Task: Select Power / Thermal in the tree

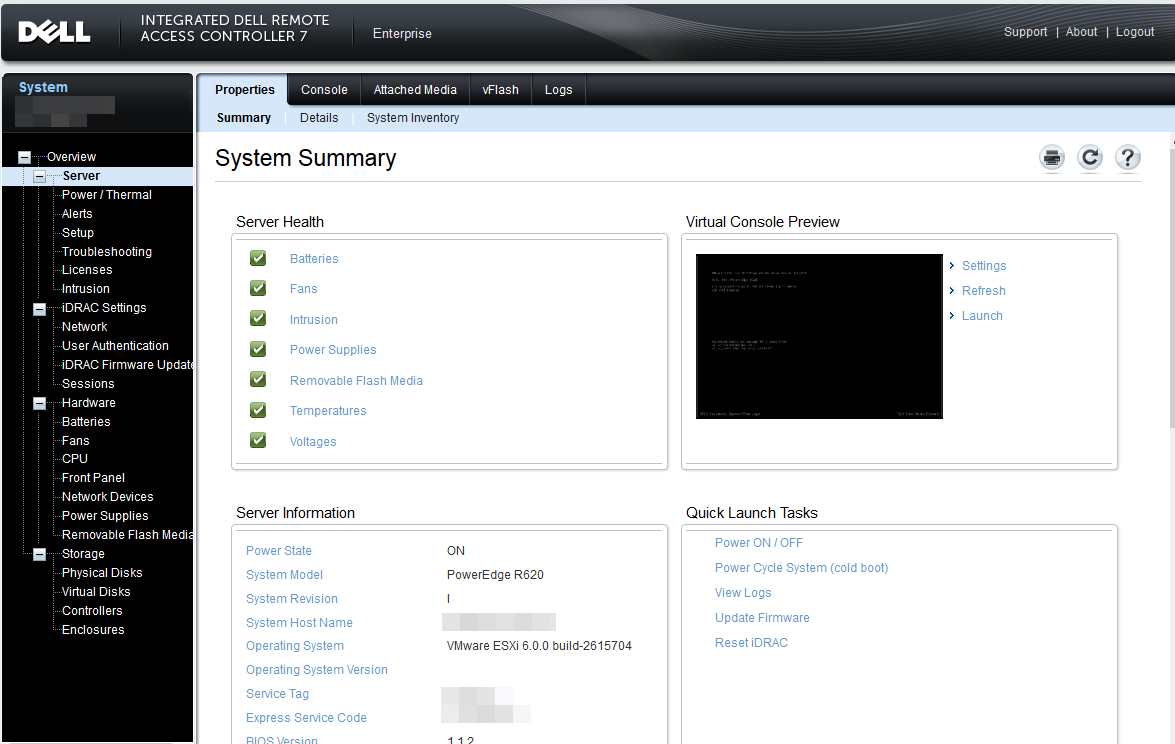Action: [106, 195]
